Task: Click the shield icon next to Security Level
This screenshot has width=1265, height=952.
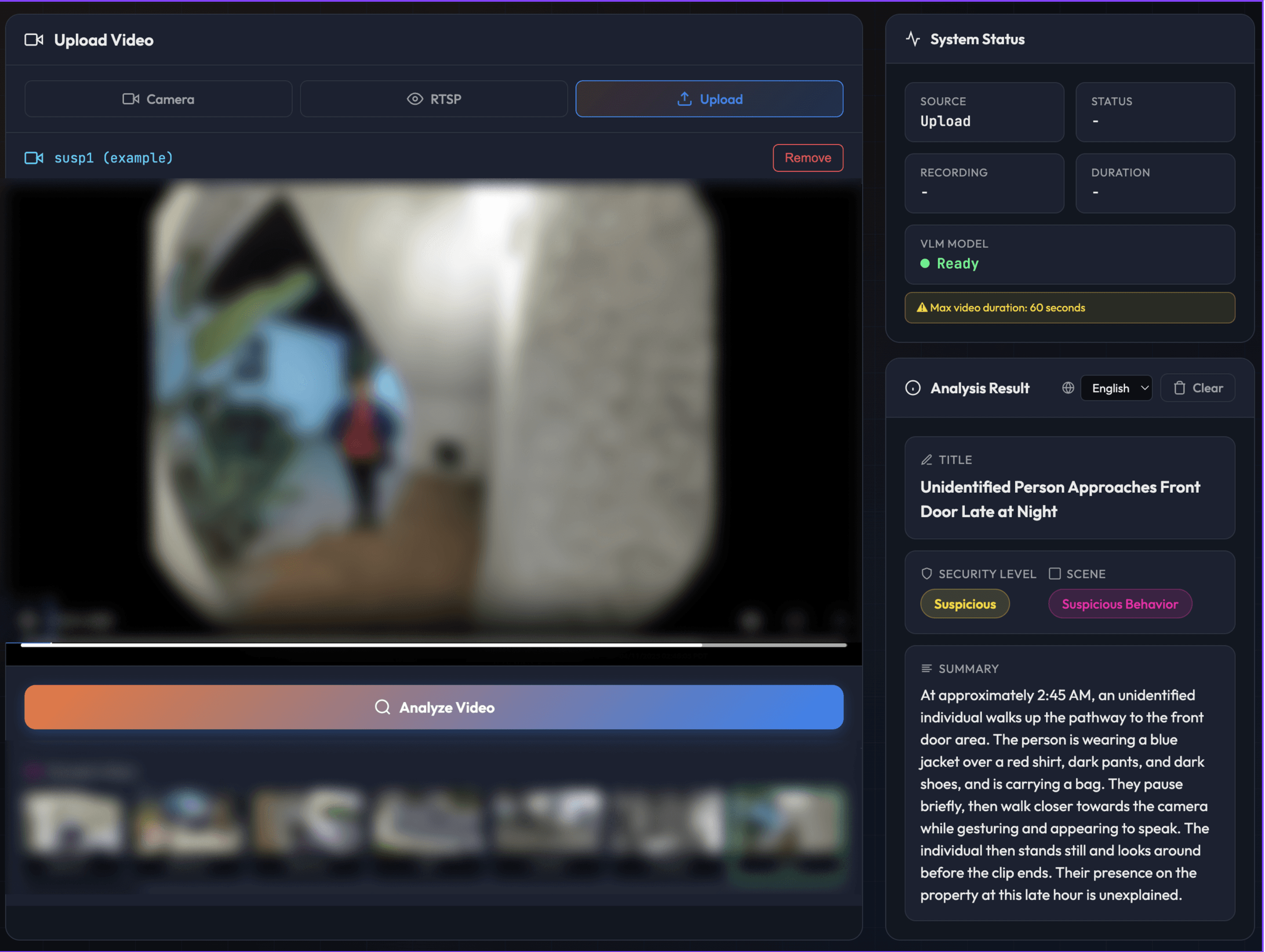Action: tap(927, 574)
